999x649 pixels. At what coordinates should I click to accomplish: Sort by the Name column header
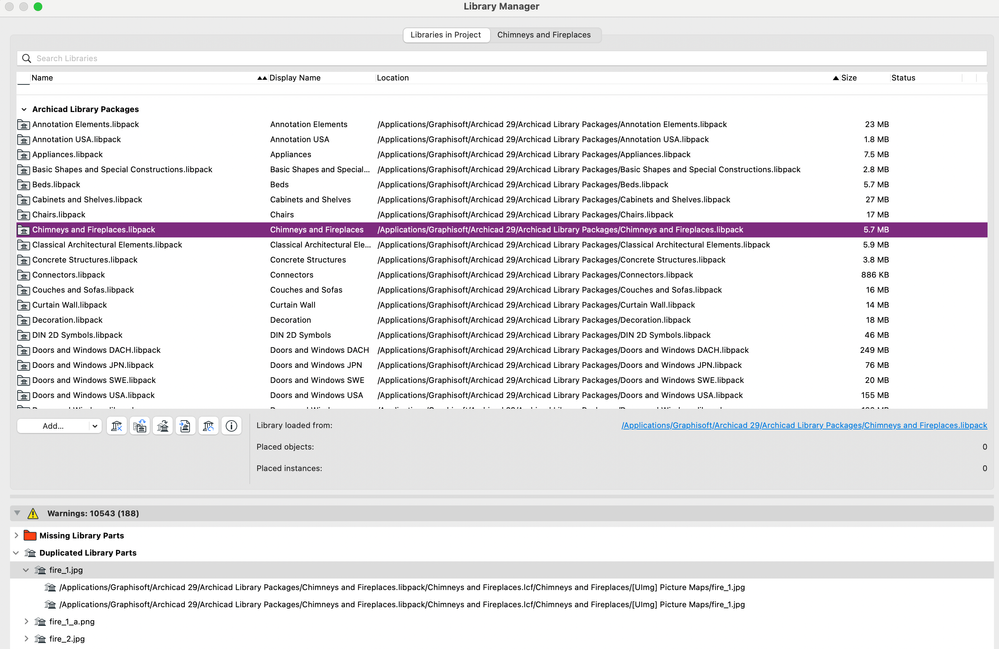pyautogui.click(x=42, y=78)
